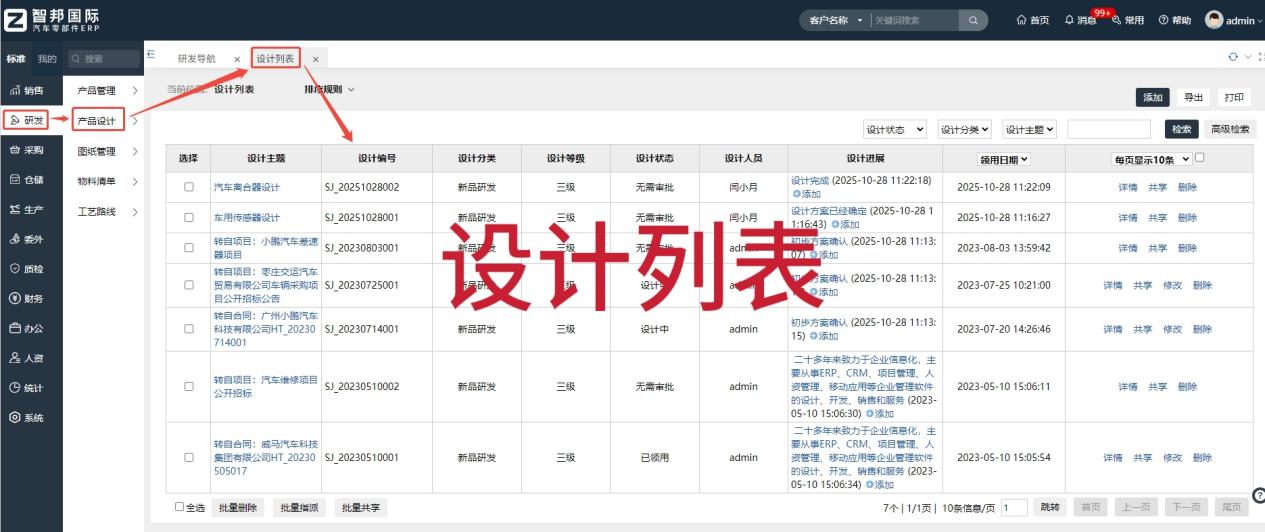This screenshot has width=1265, height=532.
Task: Open the 设计主题 filter dropdown
Action: pyautogui.click(x=1030, y=129)
